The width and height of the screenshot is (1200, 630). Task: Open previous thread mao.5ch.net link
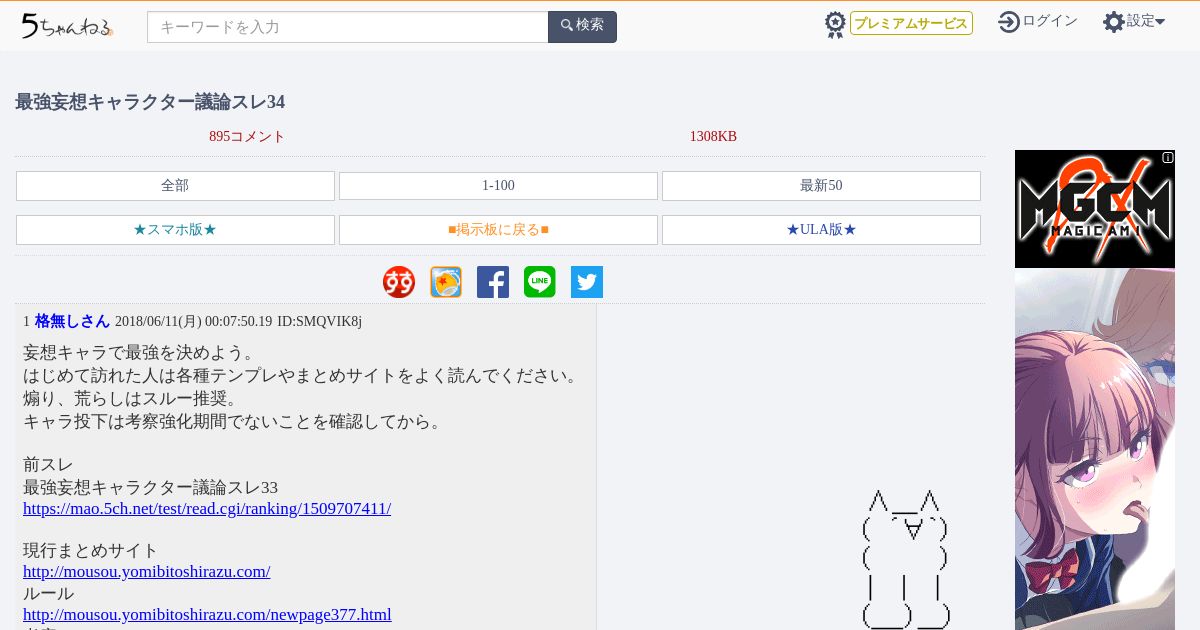[207, 509]
